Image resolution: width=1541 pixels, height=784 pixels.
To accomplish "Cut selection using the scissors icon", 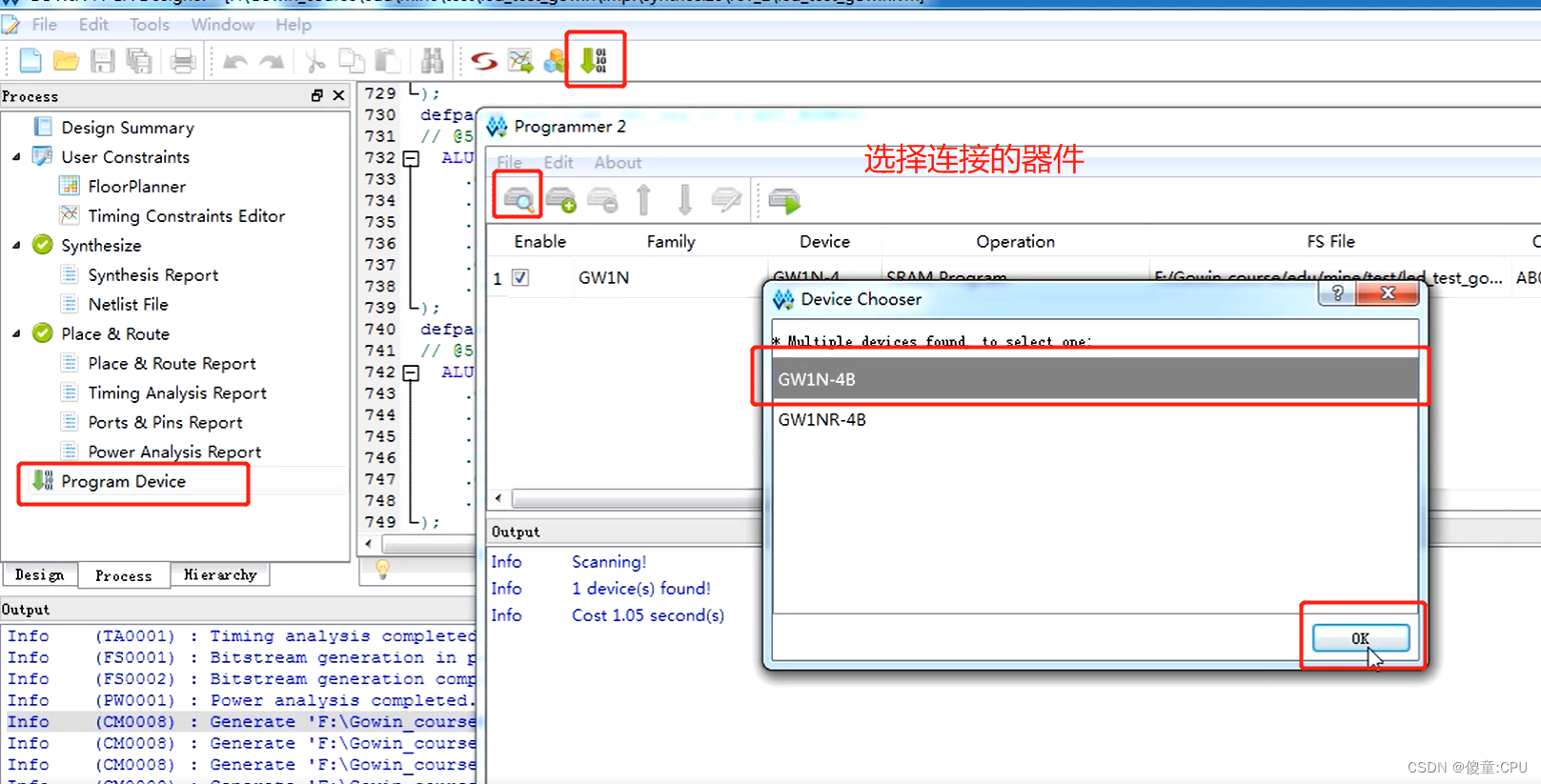I will [314, 61].
